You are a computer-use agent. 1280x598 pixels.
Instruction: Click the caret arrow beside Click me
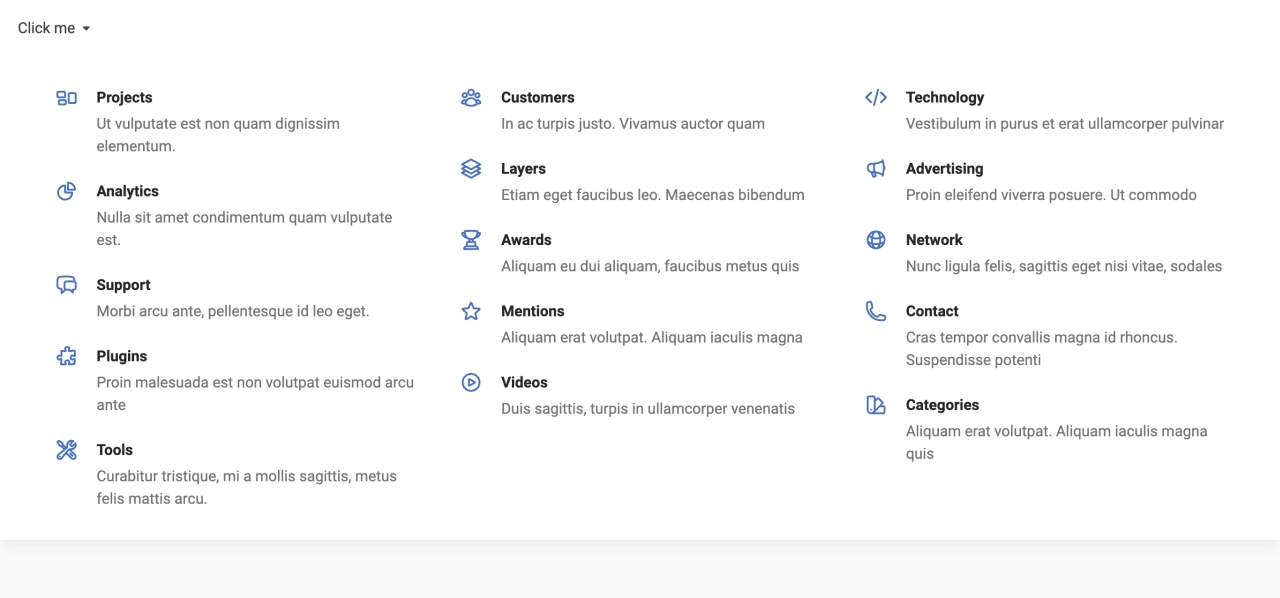coord(86,29)
